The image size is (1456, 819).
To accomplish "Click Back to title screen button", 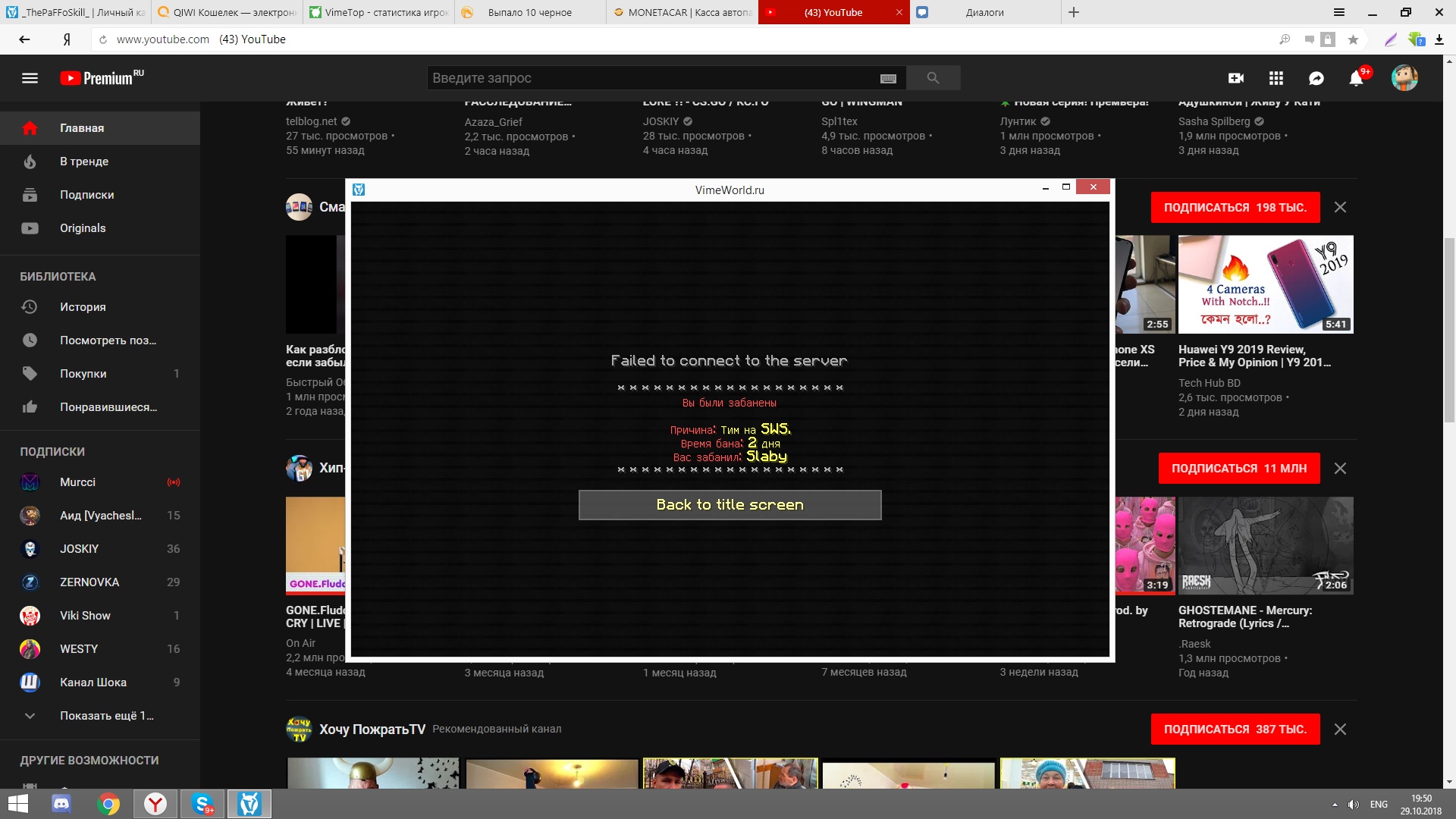I will pos(729,504).
